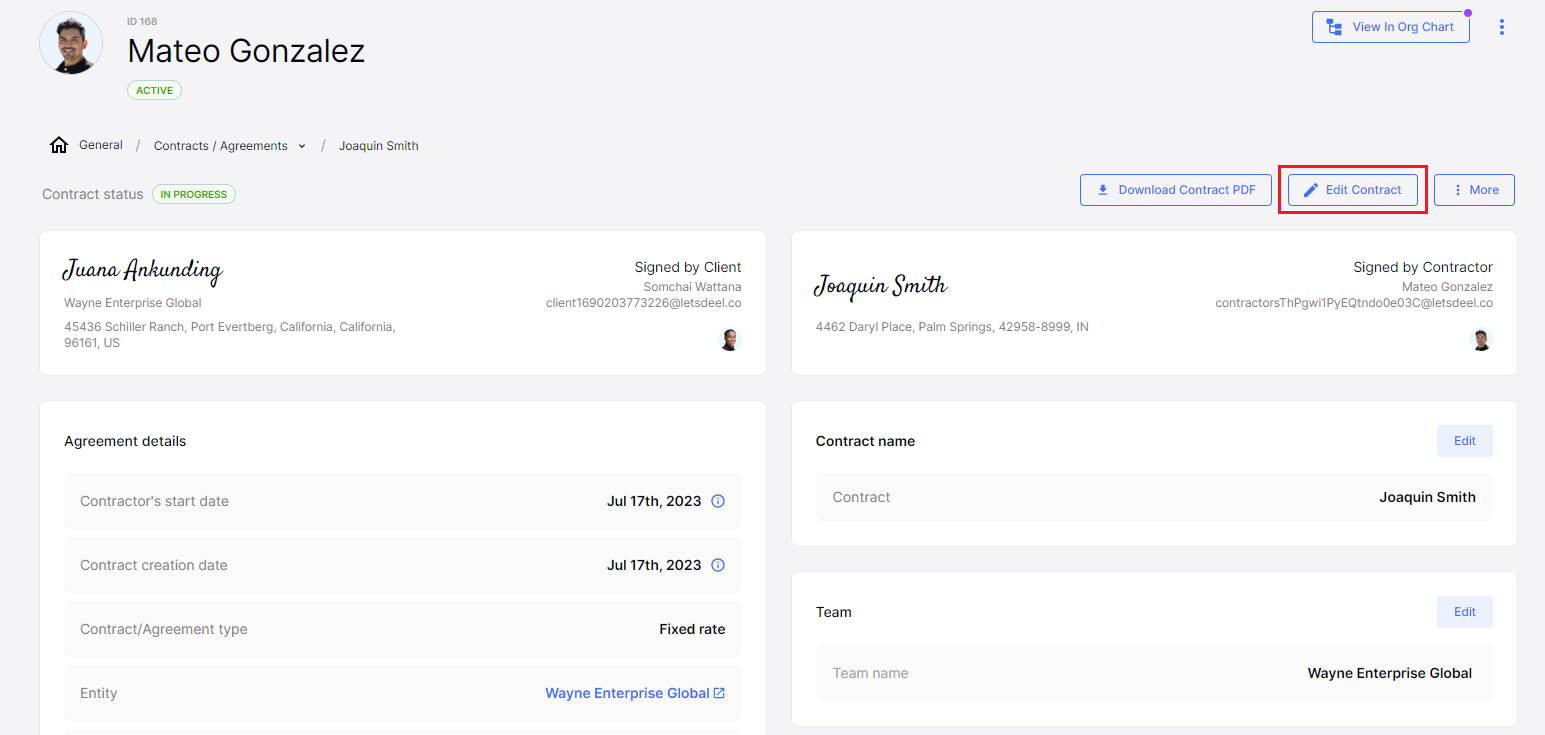The image size is (1545, 735).
Task: Open the three-dot menu beside View In Org Chart
Action: click(x=1501, y=27)
